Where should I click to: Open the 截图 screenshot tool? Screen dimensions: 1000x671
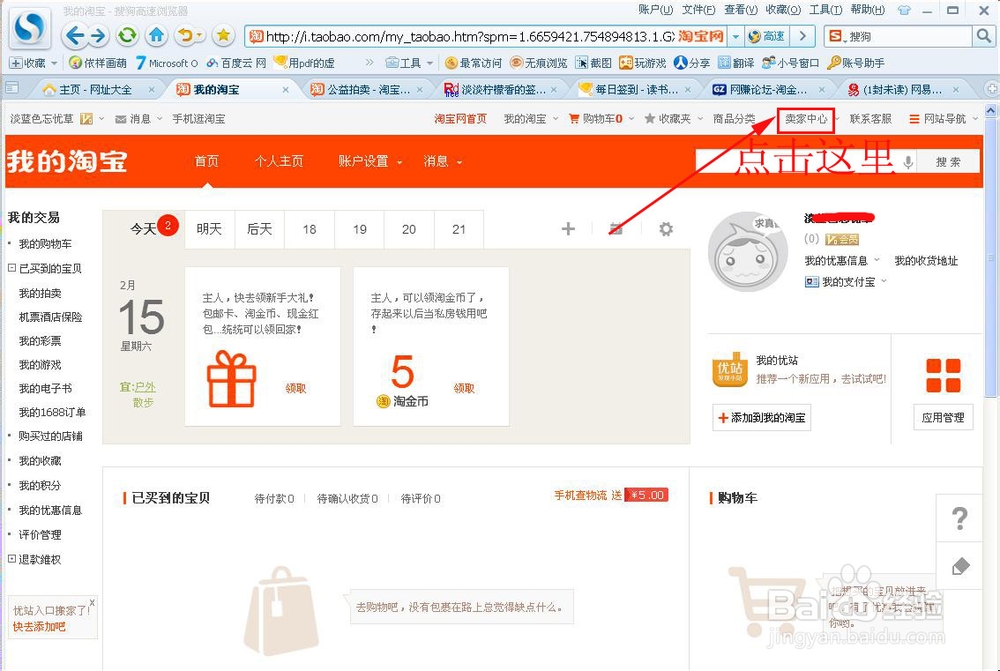pyautogui.click(x=593, y=63)
